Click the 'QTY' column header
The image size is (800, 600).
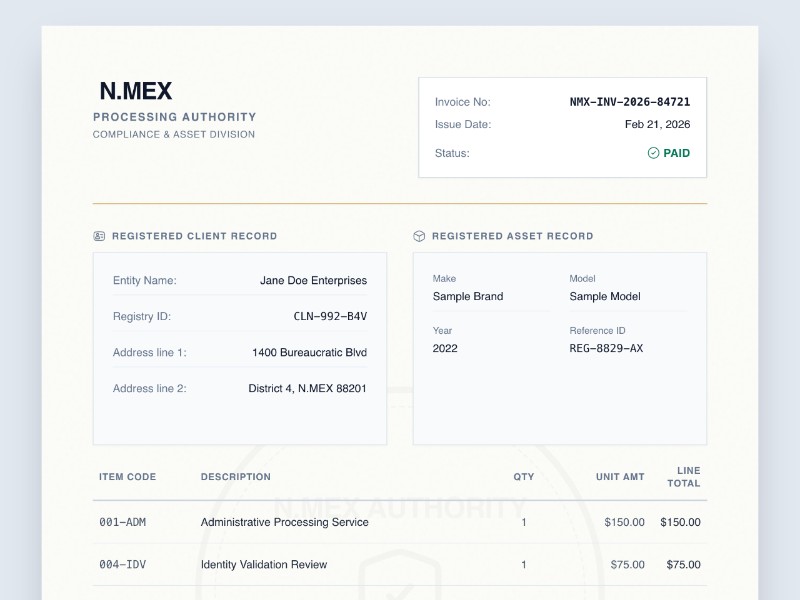point(523,477)
